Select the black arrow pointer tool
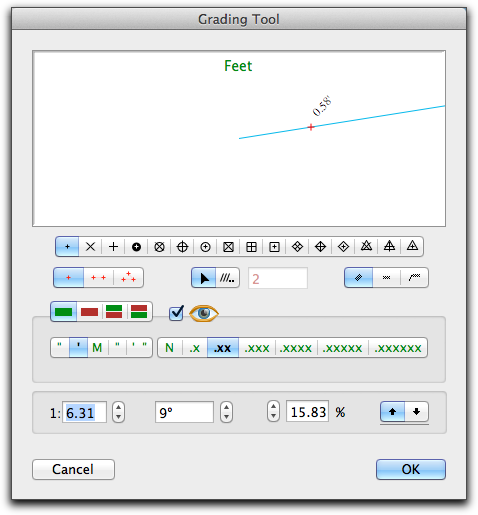Image resolution: width=478 pixels, height=515 pixels. coord(204,278)
